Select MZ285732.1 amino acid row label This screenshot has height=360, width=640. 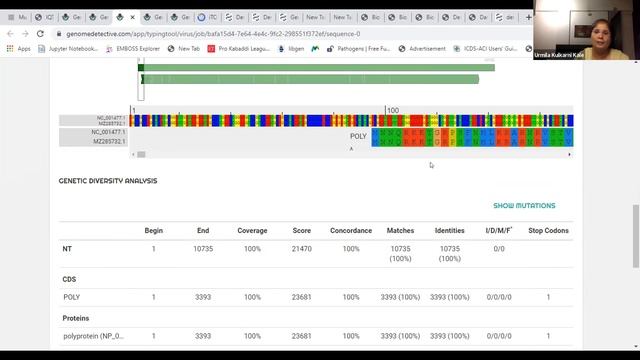(109, 142)
